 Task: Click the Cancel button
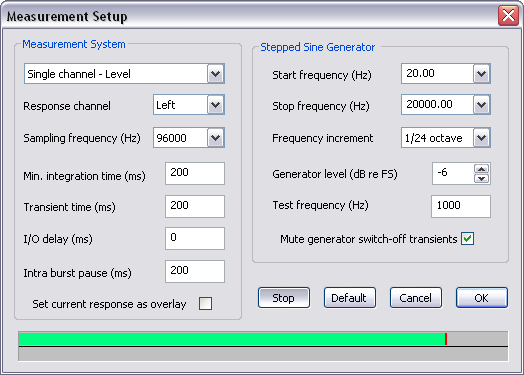(416, 297)
